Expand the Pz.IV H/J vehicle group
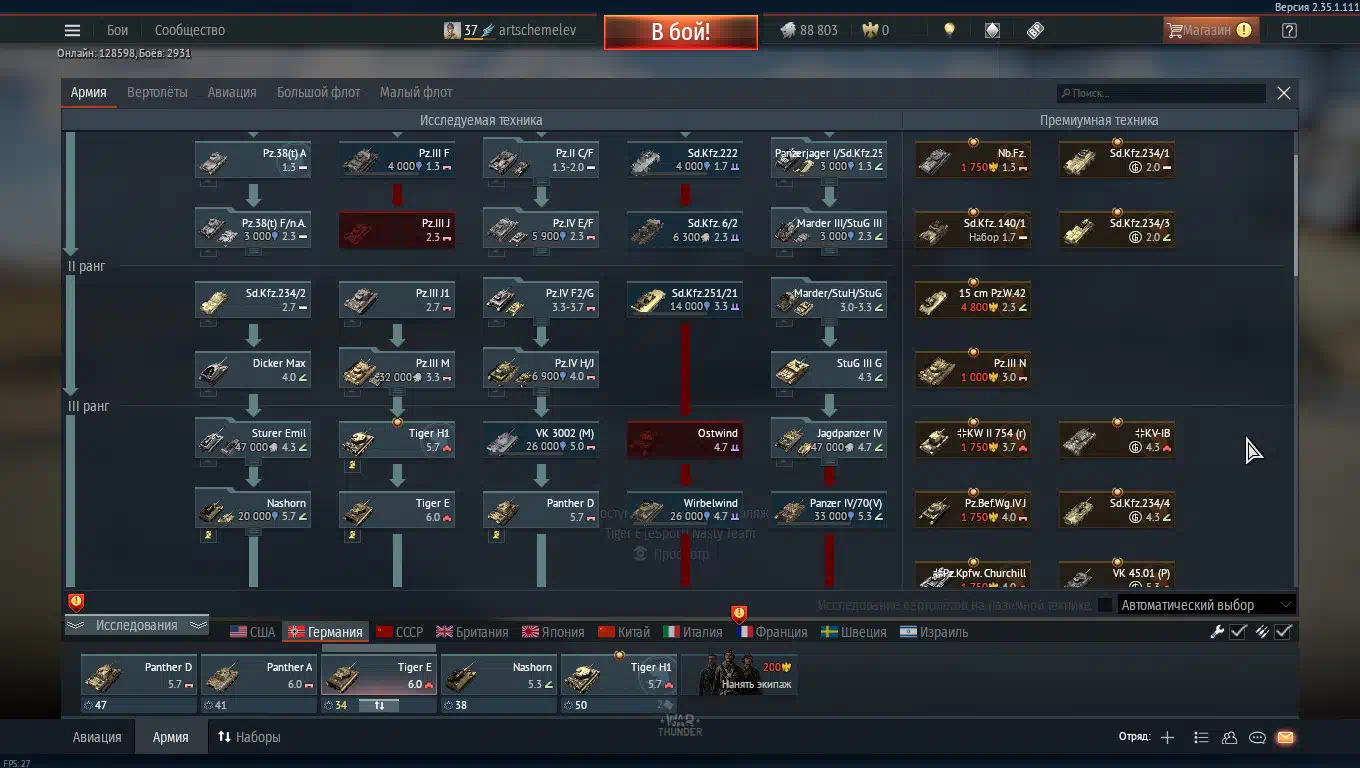 [541, 370]
